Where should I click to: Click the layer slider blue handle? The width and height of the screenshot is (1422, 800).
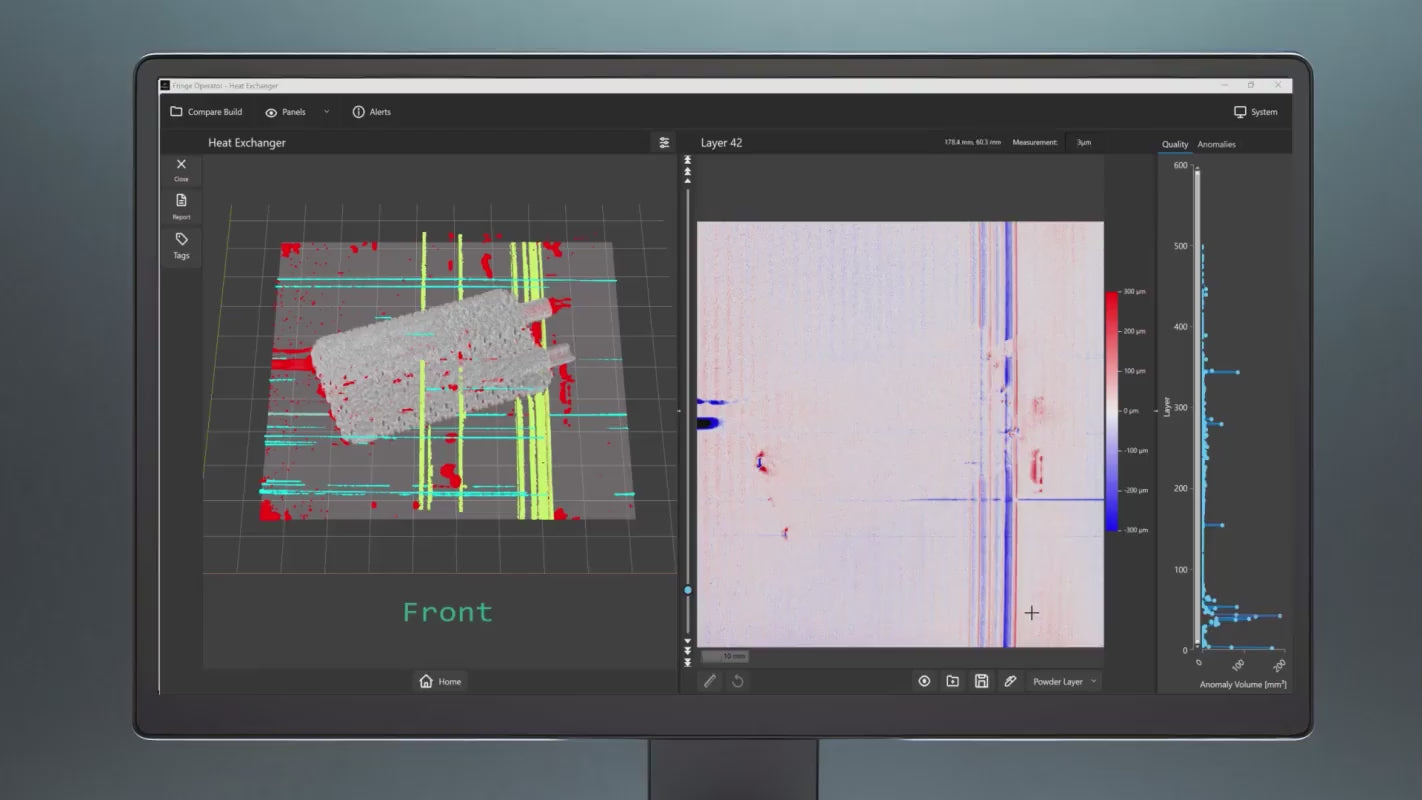click(x=688, y=591)
